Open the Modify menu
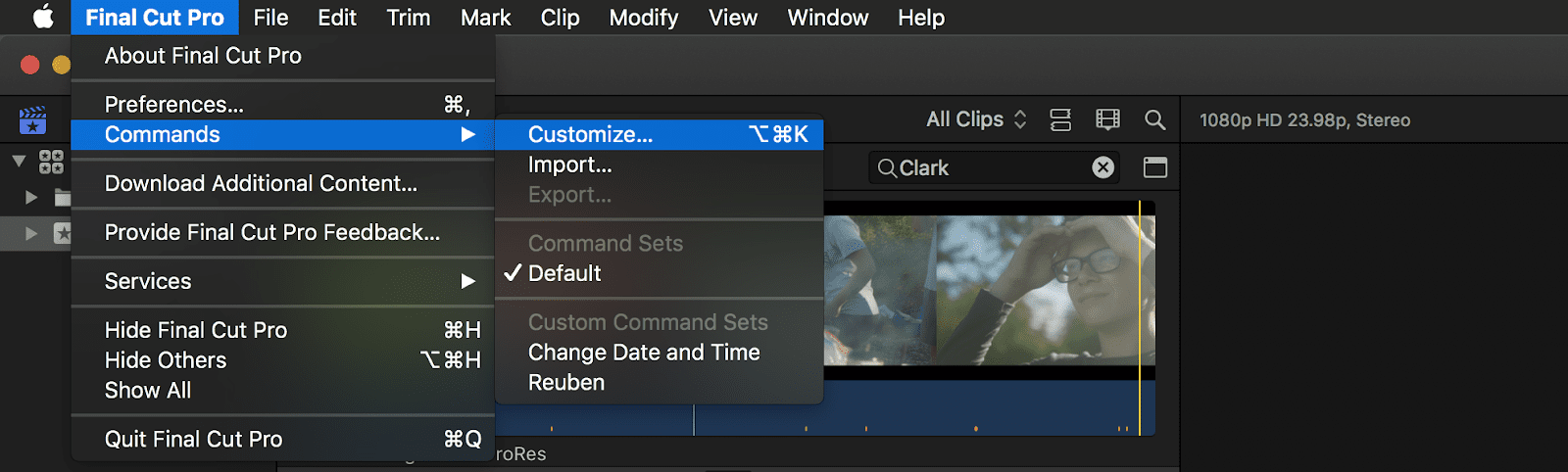 [x=644, y=18]
